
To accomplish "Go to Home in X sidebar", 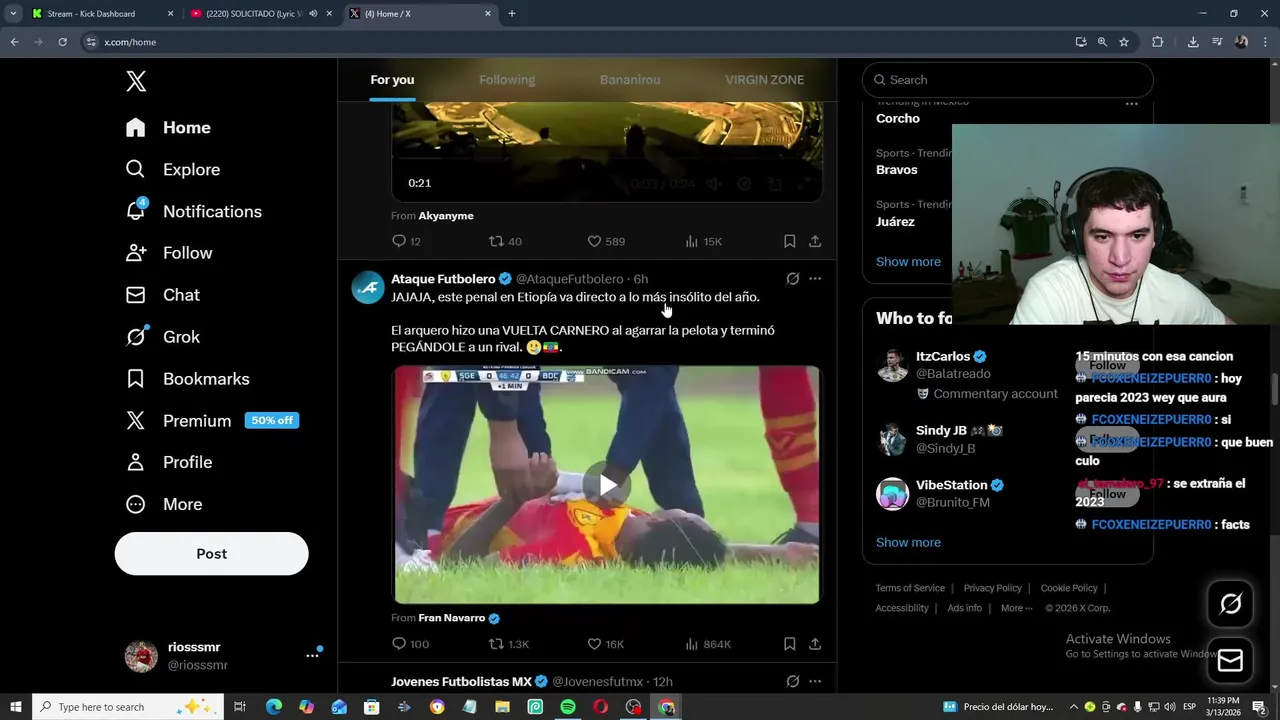I will (168, 127).
